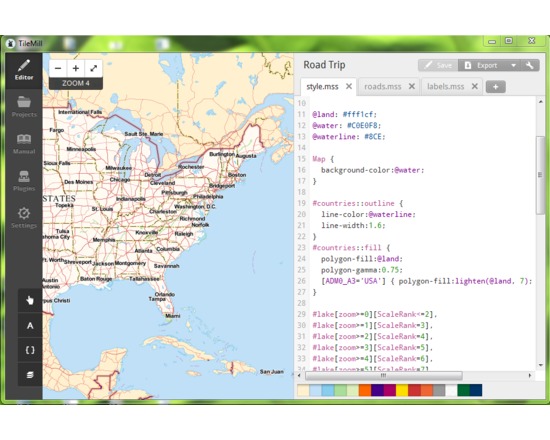
Task: Click the vertical code scrollbar thumb
Action: (x=541, y=175)
